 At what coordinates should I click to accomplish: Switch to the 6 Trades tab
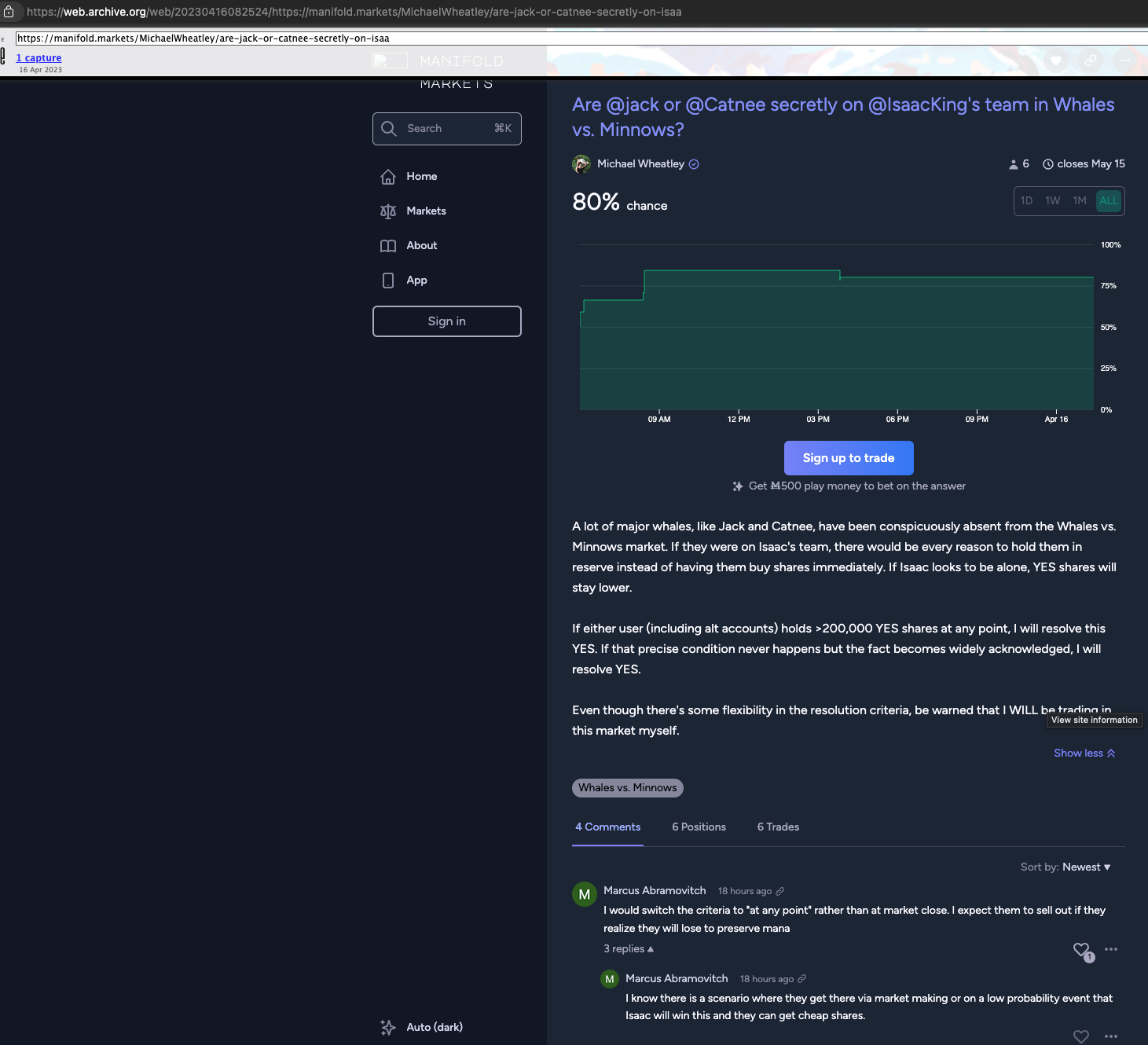pos(778,827)
